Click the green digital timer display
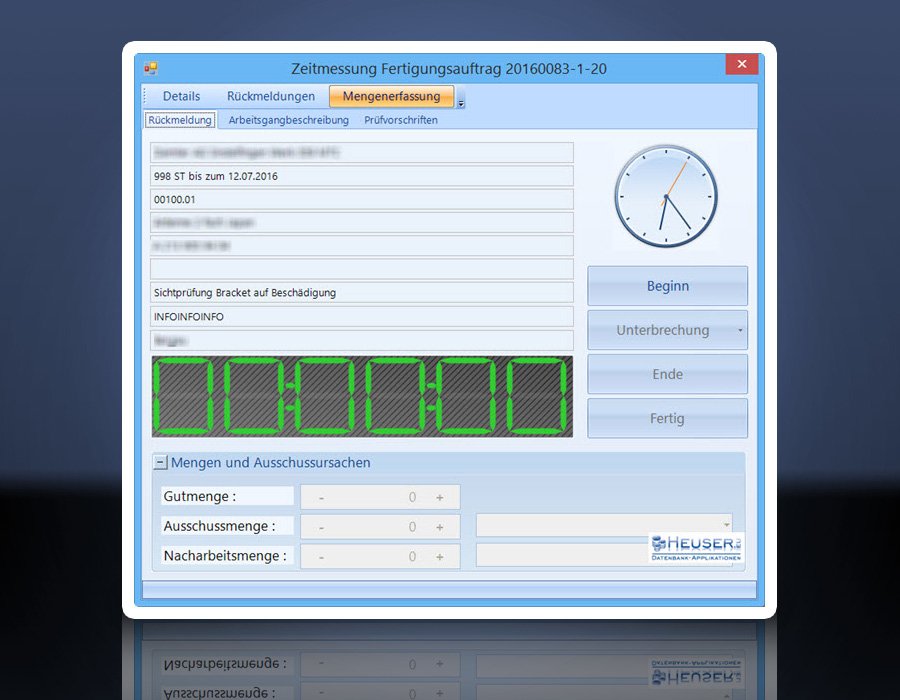The image size is (900, 700). point(362,396)
